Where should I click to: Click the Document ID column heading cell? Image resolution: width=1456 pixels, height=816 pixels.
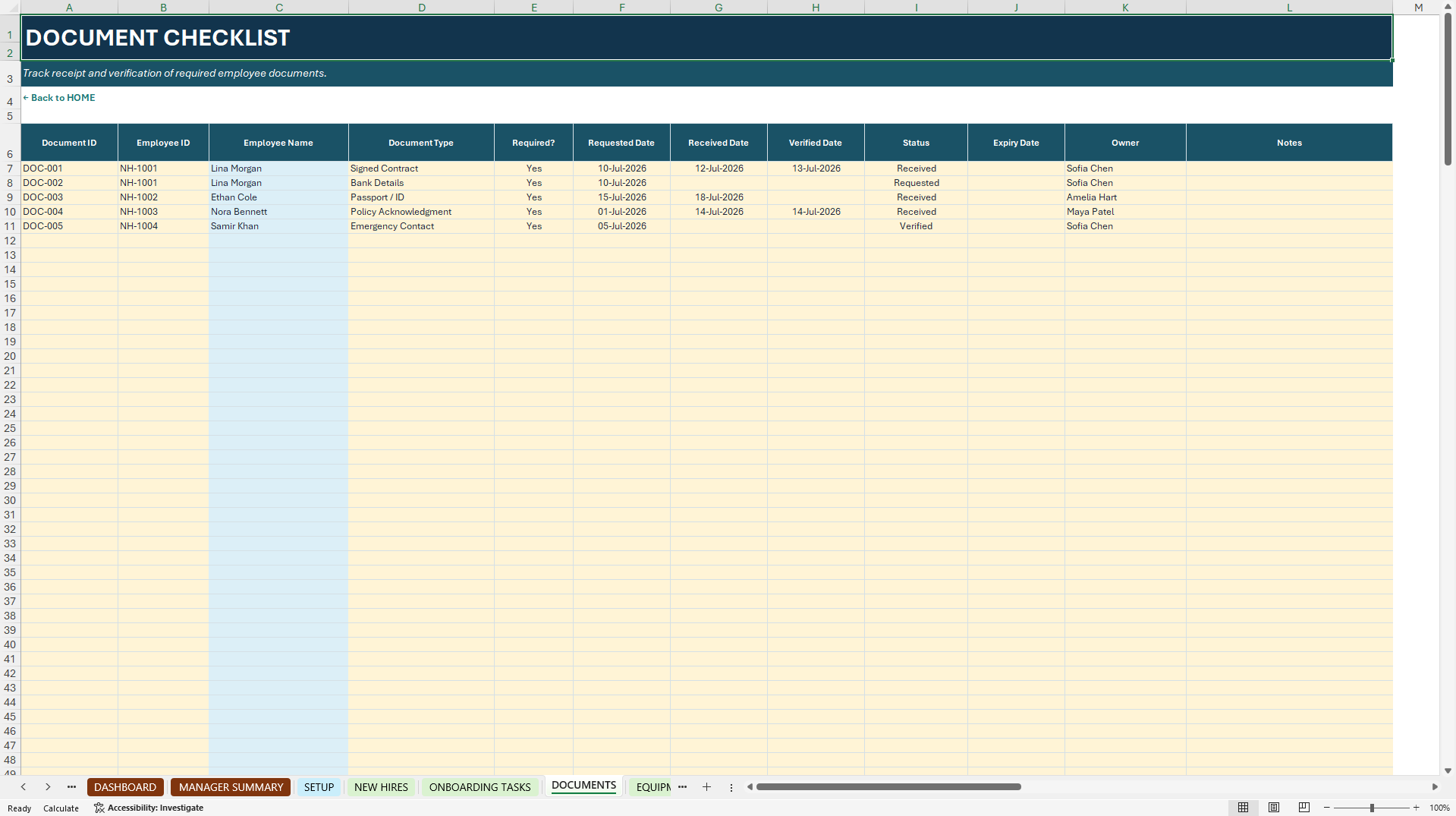click(69, 143)
